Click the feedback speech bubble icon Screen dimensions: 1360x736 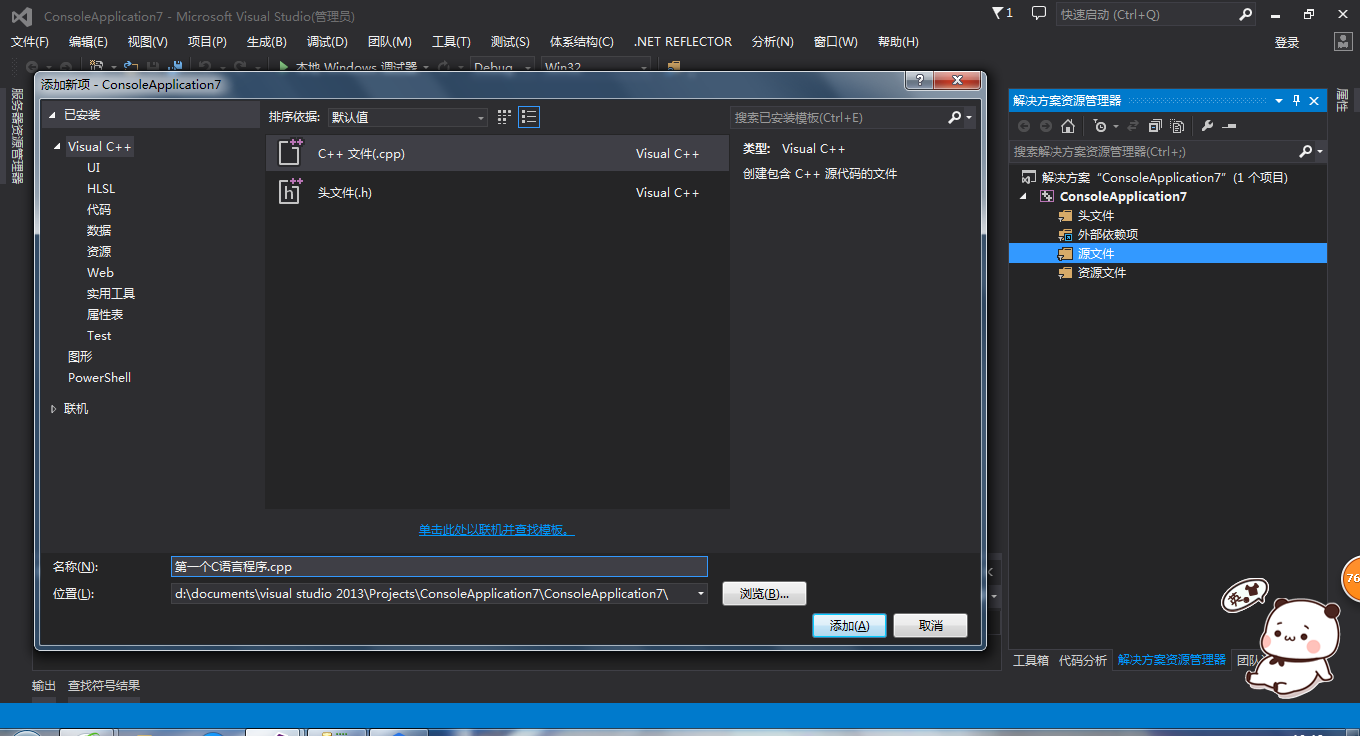click(x=1039, y=14)
